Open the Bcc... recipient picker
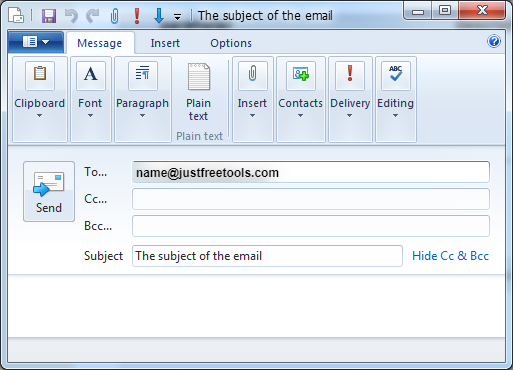The height and width of the screenshot is (370, 513). pos(98,226)
